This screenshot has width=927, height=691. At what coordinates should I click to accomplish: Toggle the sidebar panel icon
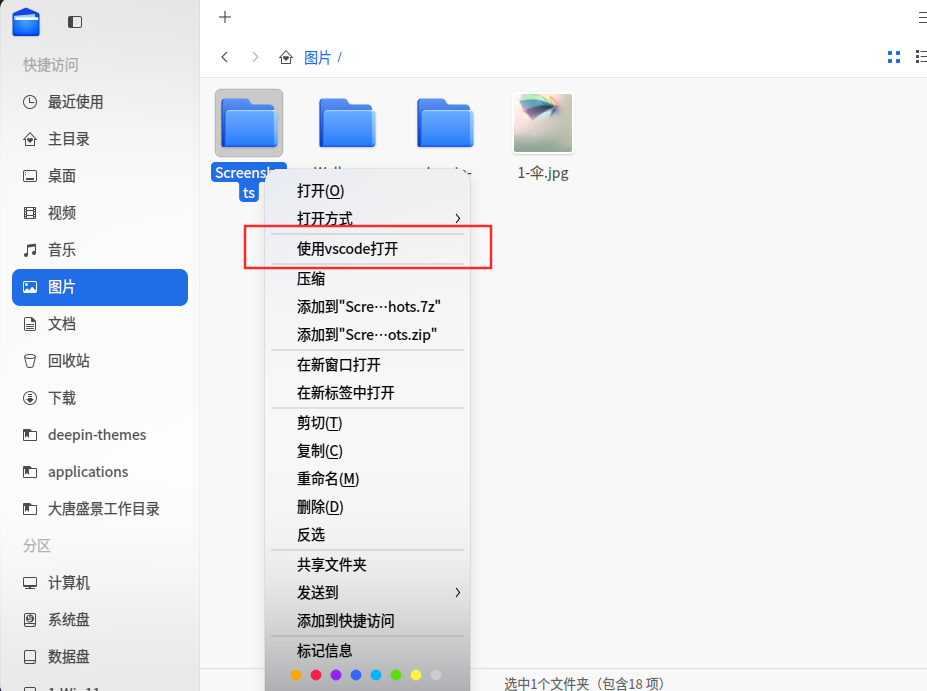pos(75,22)
